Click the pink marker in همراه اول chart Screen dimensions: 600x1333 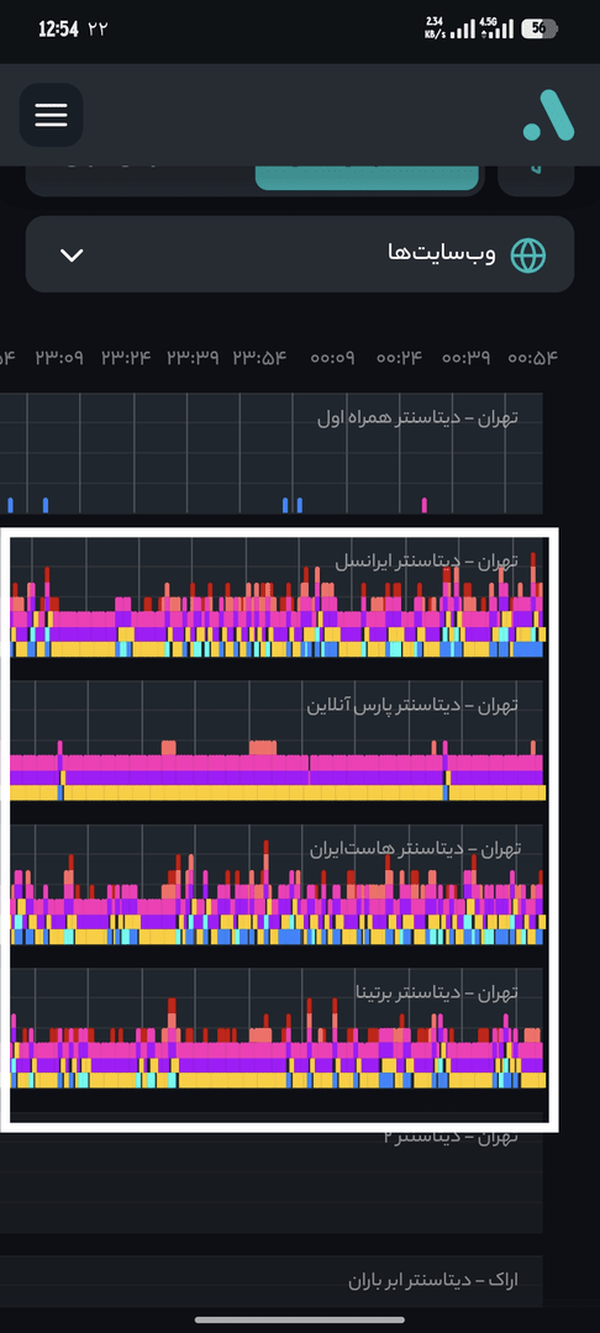tap(424, 505)
